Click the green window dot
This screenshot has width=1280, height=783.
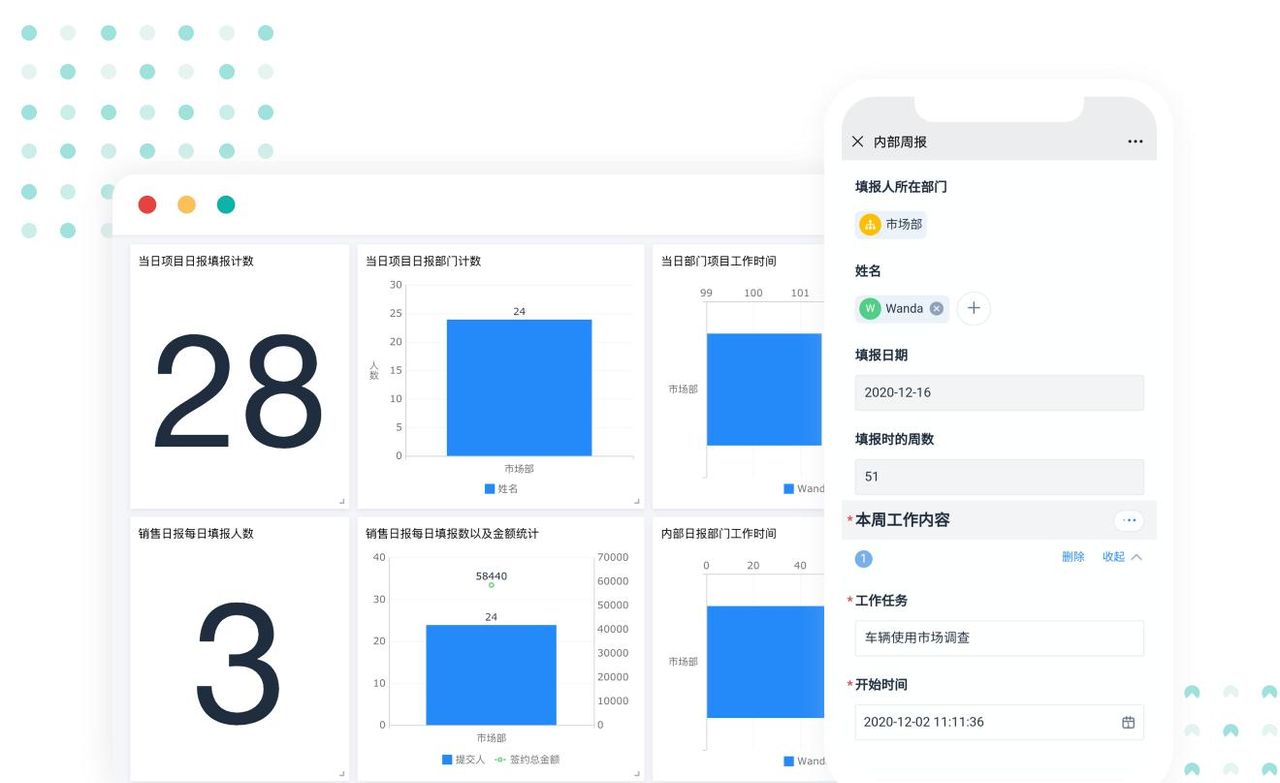point(226,205)
